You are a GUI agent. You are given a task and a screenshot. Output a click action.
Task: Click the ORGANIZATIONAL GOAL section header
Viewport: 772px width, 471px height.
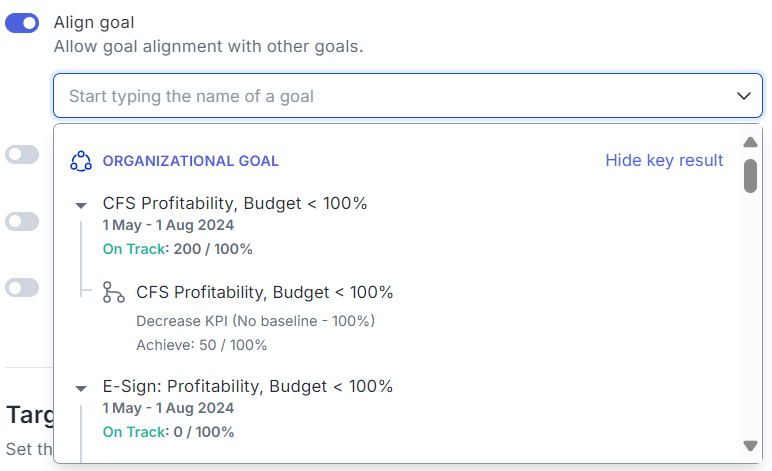191,161
